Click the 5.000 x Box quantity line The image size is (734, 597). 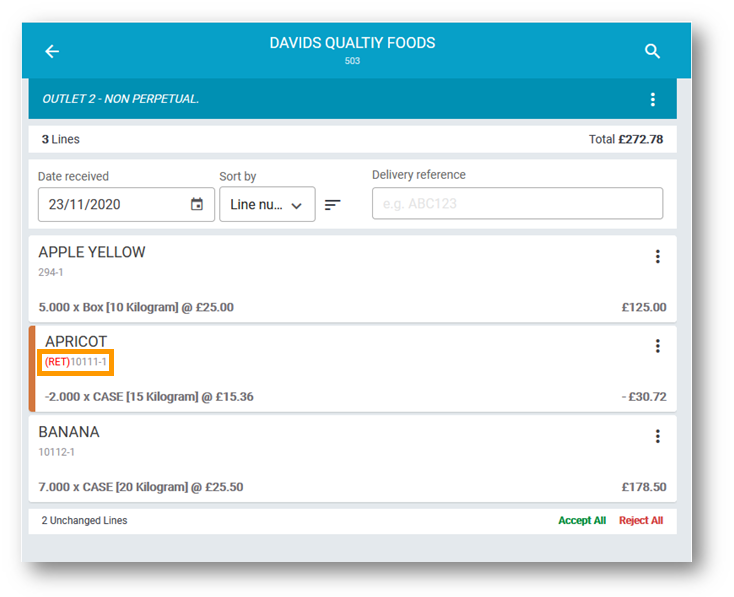[x=136, y=307]
